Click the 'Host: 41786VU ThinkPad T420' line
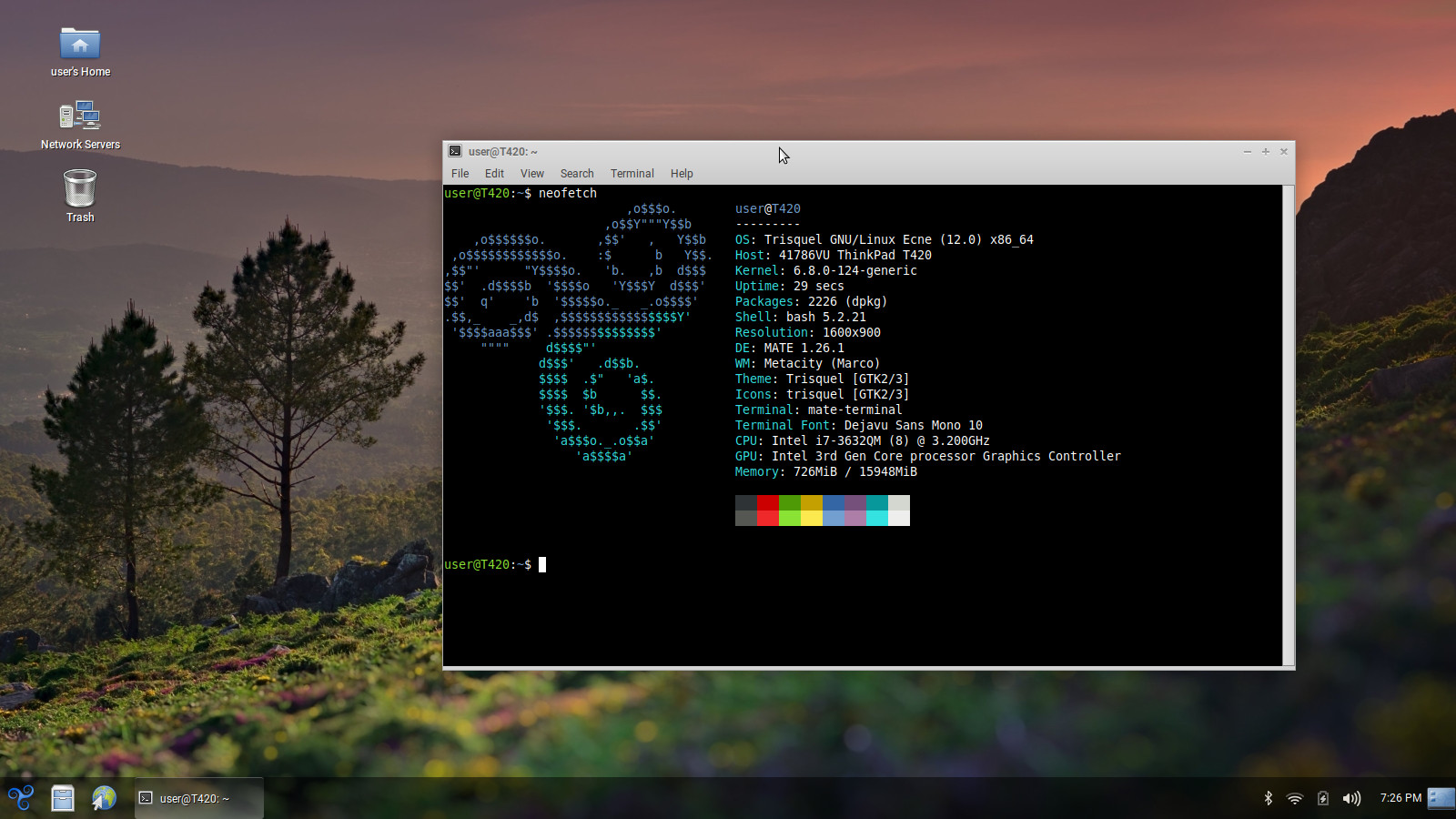This screenshot has width=1456, height=819. [x=834, y=255]
